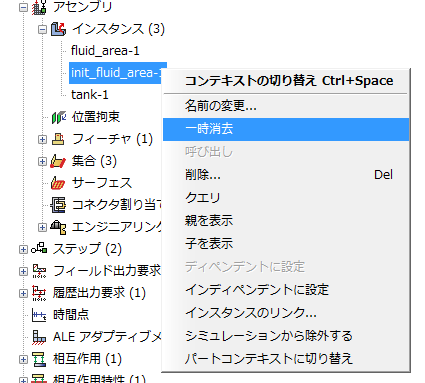Click the 時間点 time points icon
Viewport: 425px width, 383px height.
click(39, 315)
